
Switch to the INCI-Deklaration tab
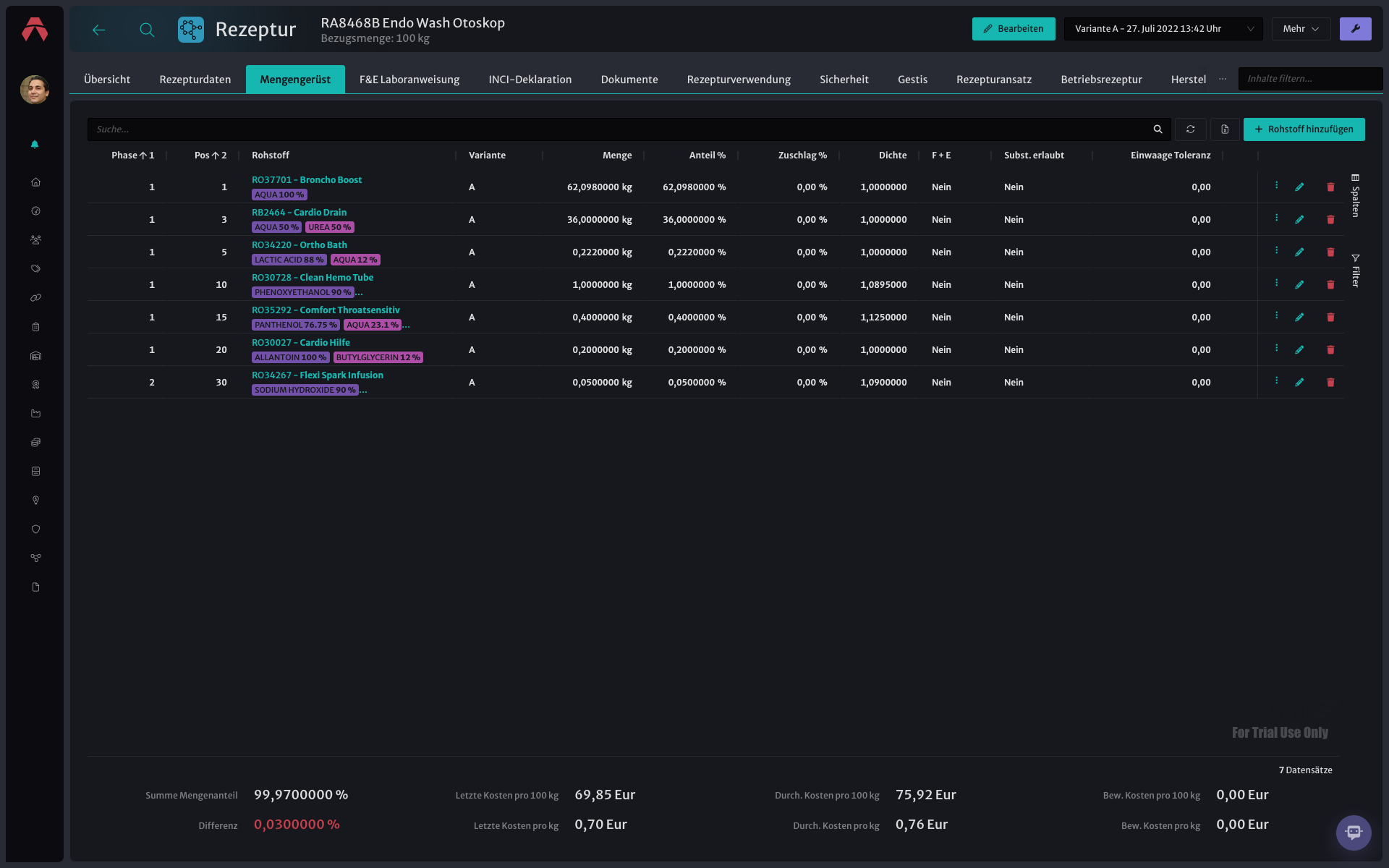[530, 80]
